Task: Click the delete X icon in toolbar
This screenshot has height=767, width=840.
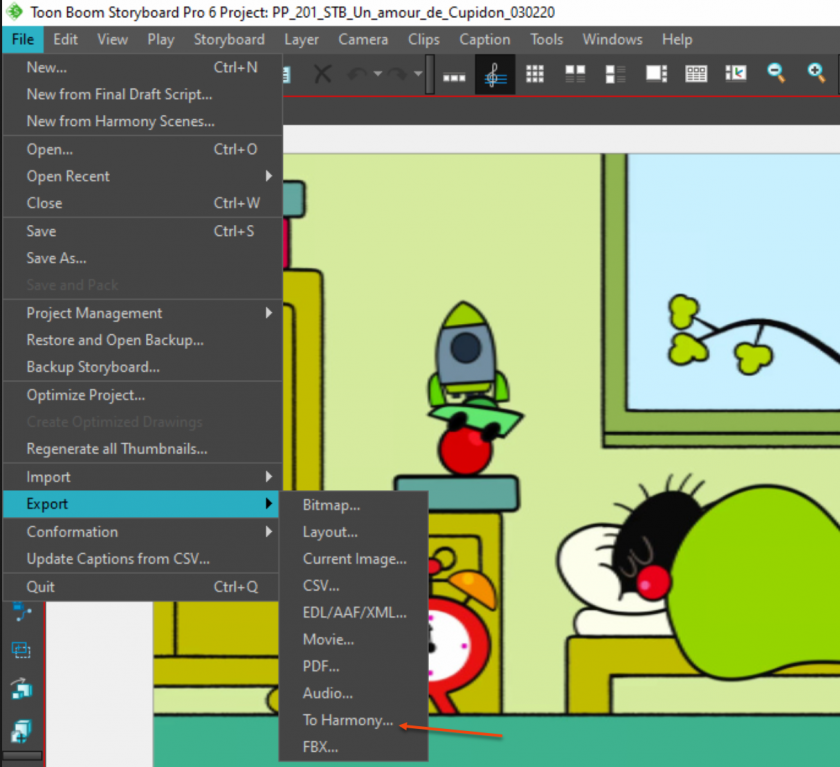Action: pyautogui.click(x=322, y=74)
